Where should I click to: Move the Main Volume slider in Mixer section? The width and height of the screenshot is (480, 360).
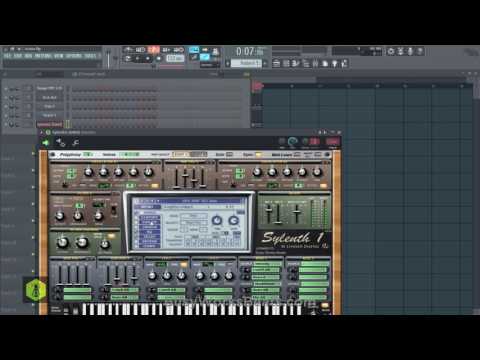(297, 212)
